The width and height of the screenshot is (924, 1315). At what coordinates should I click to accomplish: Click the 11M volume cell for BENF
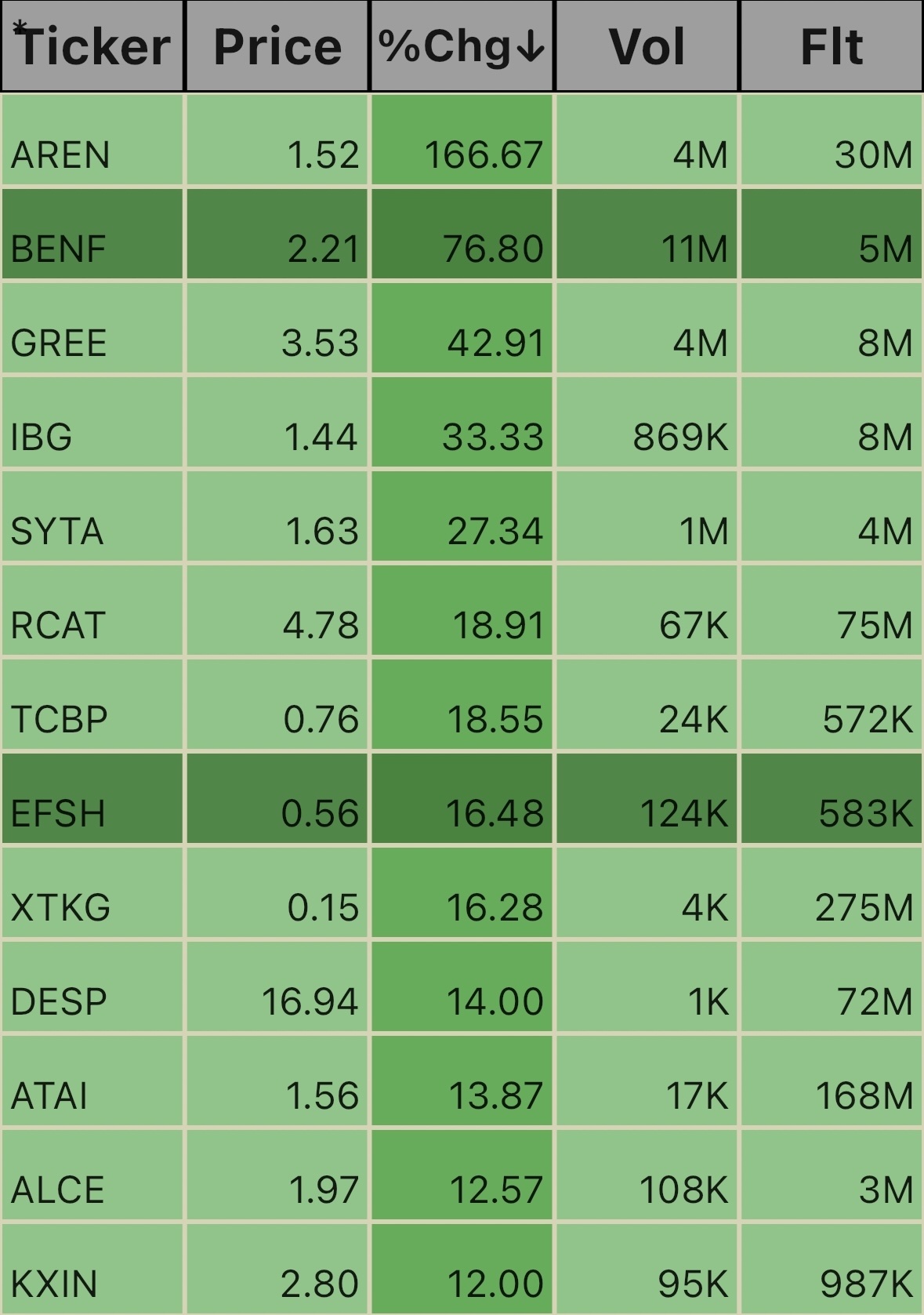click(647, 234)
